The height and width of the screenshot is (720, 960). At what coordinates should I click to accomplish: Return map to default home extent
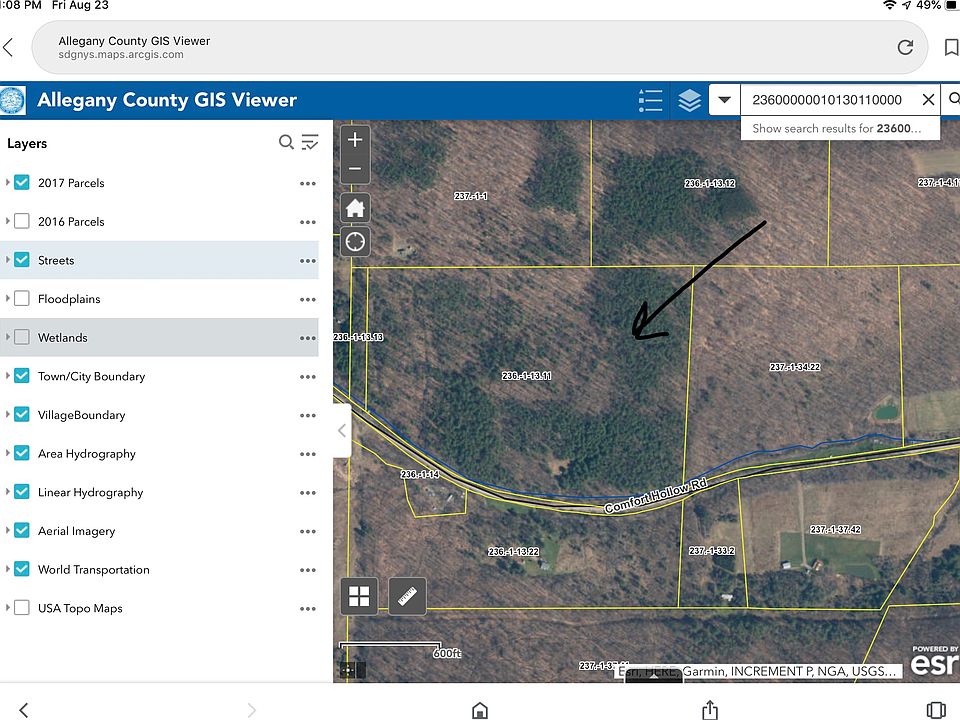click(355, 208)
